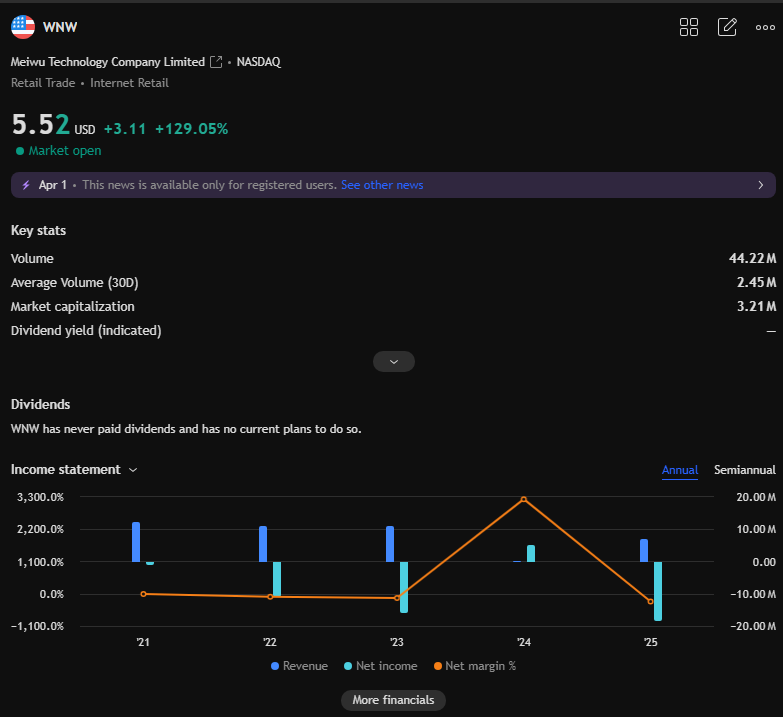Click the right arrow on news banner
This screenshot has height=717, width=783.
[x=761, y=185]
